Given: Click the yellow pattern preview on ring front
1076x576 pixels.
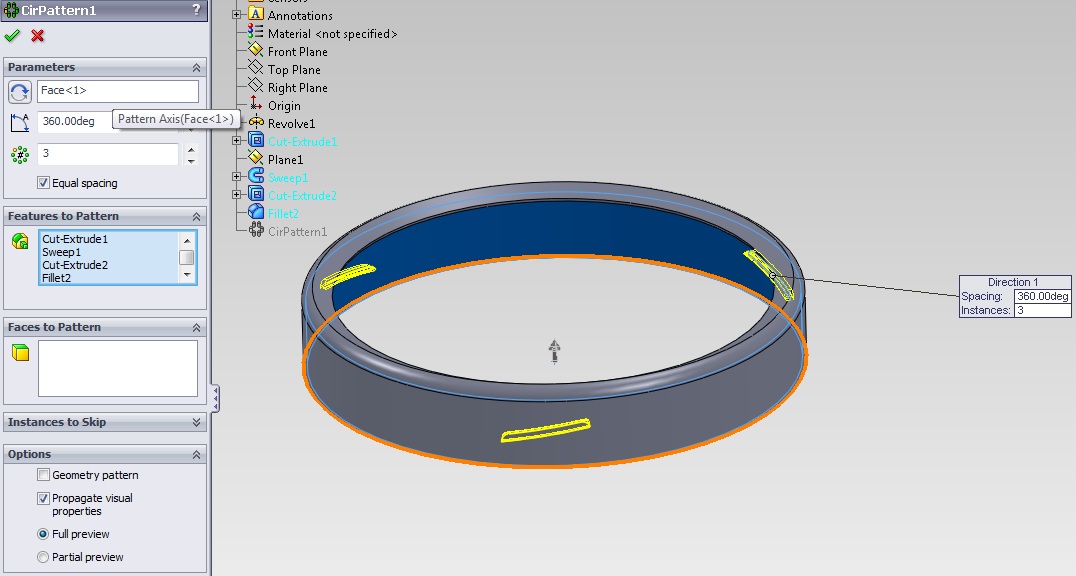Looking at the screenshot, I should 546,430.
